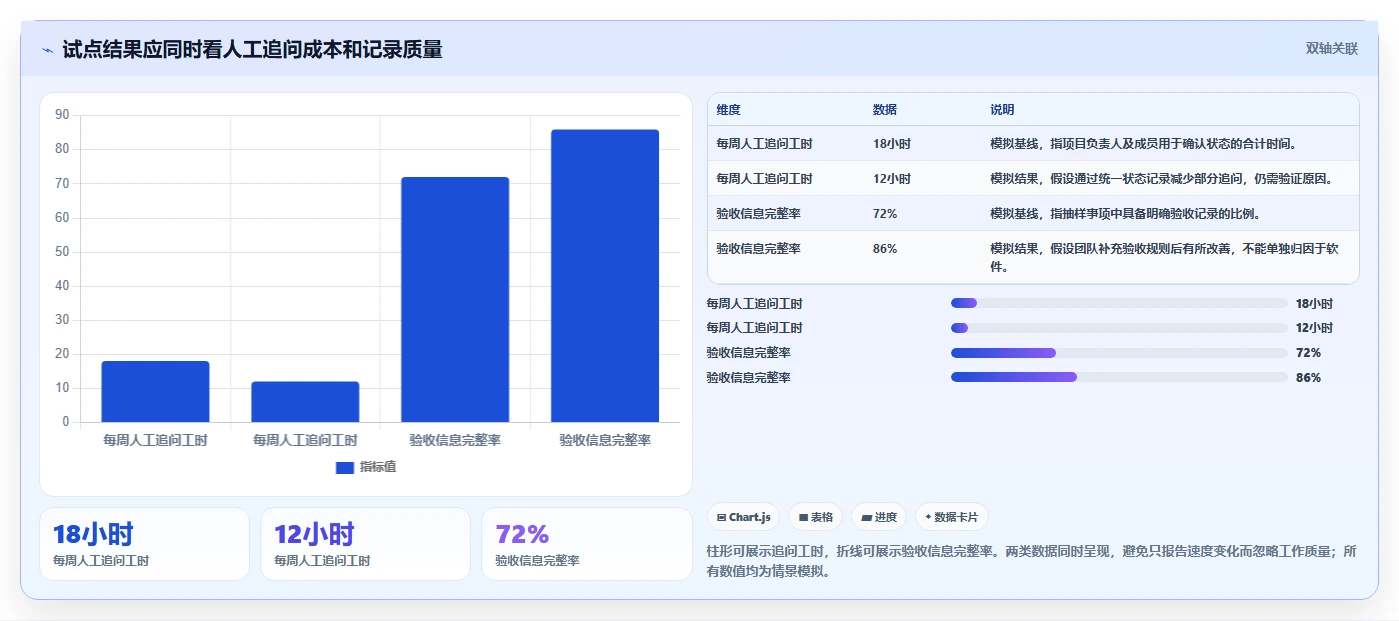
Task: Click the Chart.js tag
Action: [x=744, y=517]
